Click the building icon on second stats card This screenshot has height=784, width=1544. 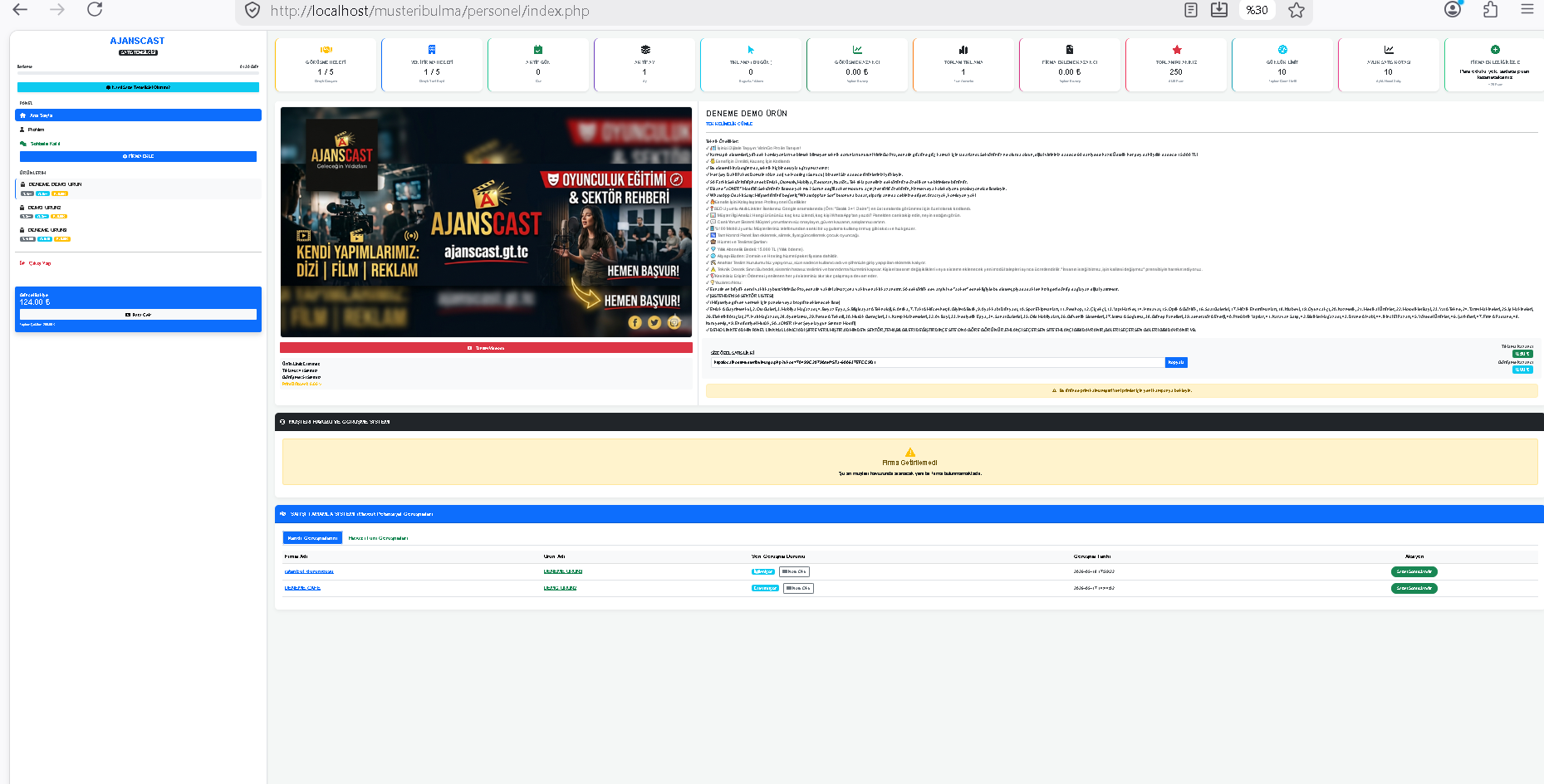click(x=432, y=50)
